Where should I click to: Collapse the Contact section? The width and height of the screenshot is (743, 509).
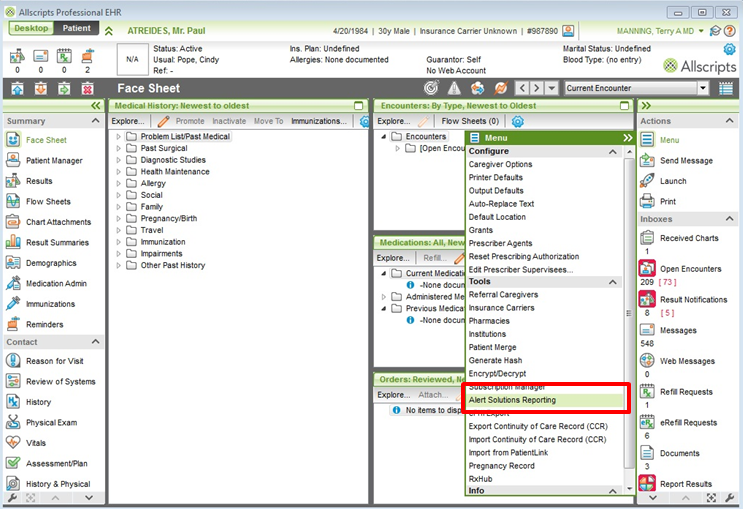[95, 342]
